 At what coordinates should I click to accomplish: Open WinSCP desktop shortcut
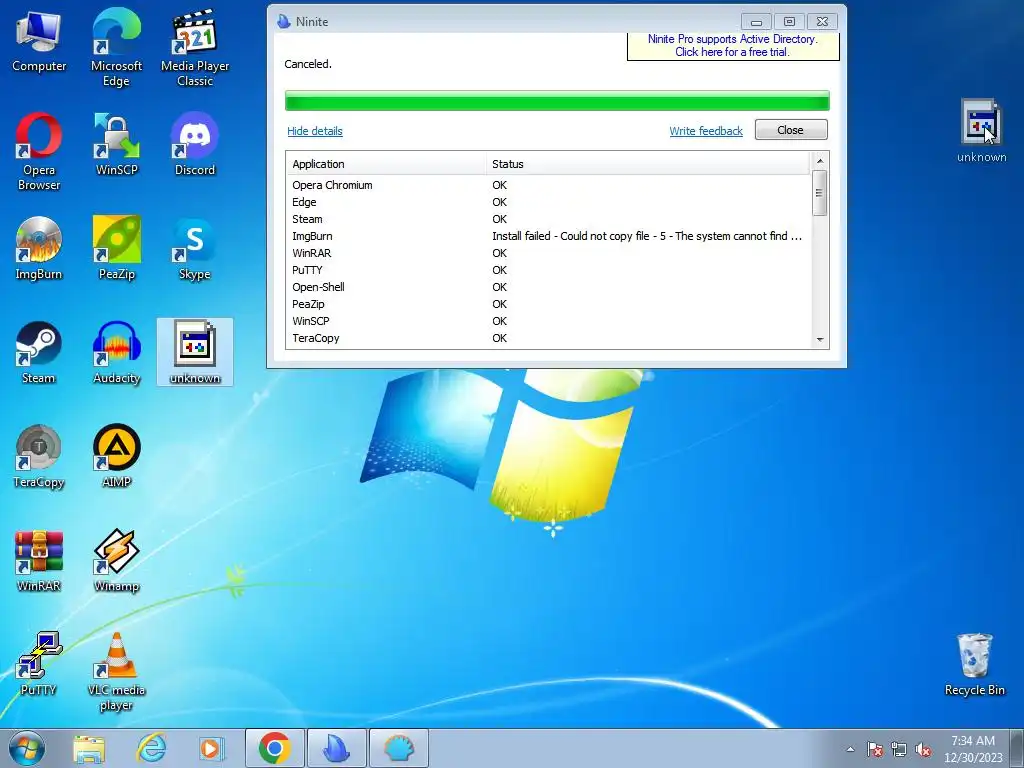pyautogui.click(x=116, y=144)
